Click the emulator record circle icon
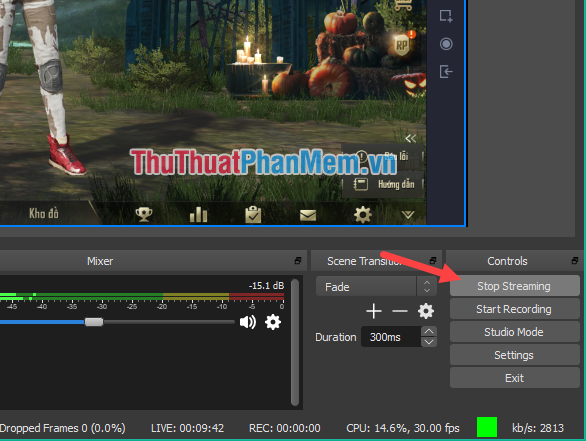Image resolution: width=586 pixels, height=441 pixels. click(x=446, y=44)
